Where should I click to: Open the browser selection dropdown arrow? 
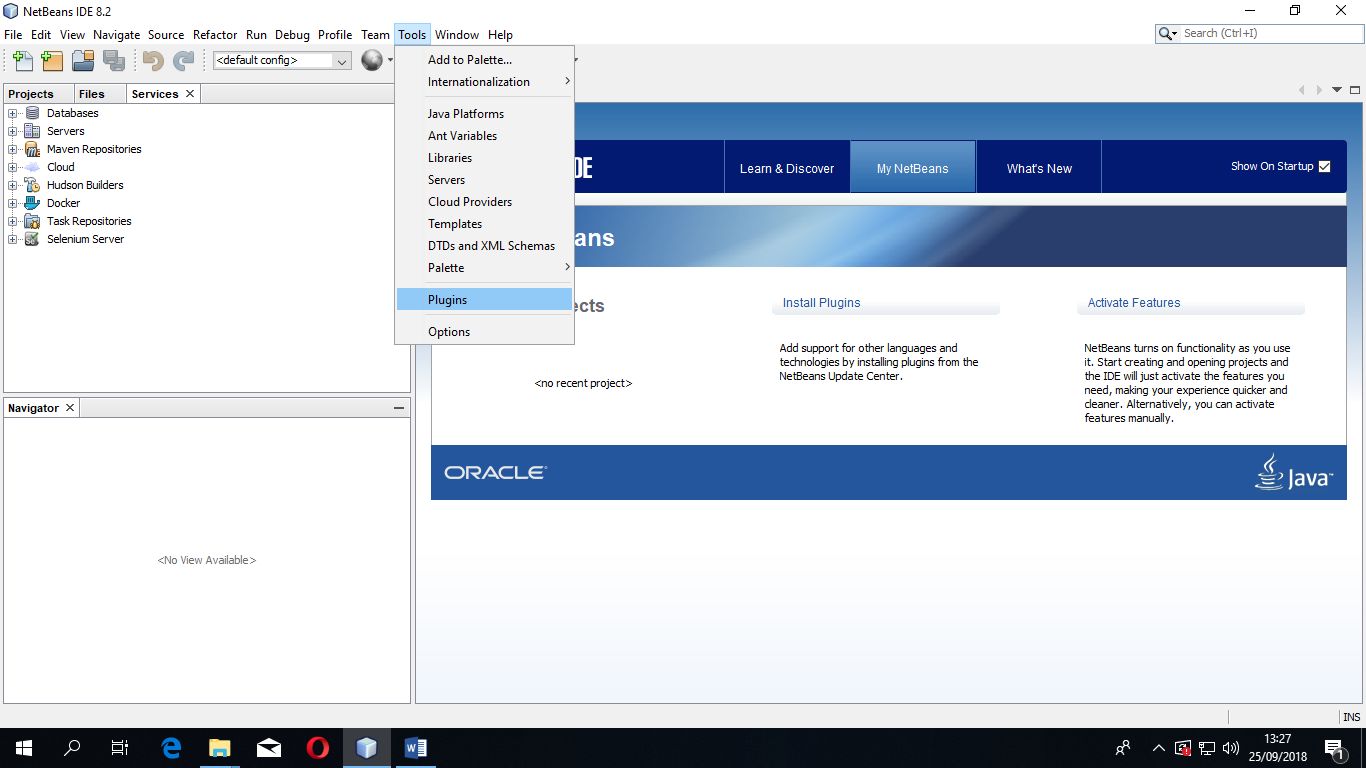click(391, 60)
